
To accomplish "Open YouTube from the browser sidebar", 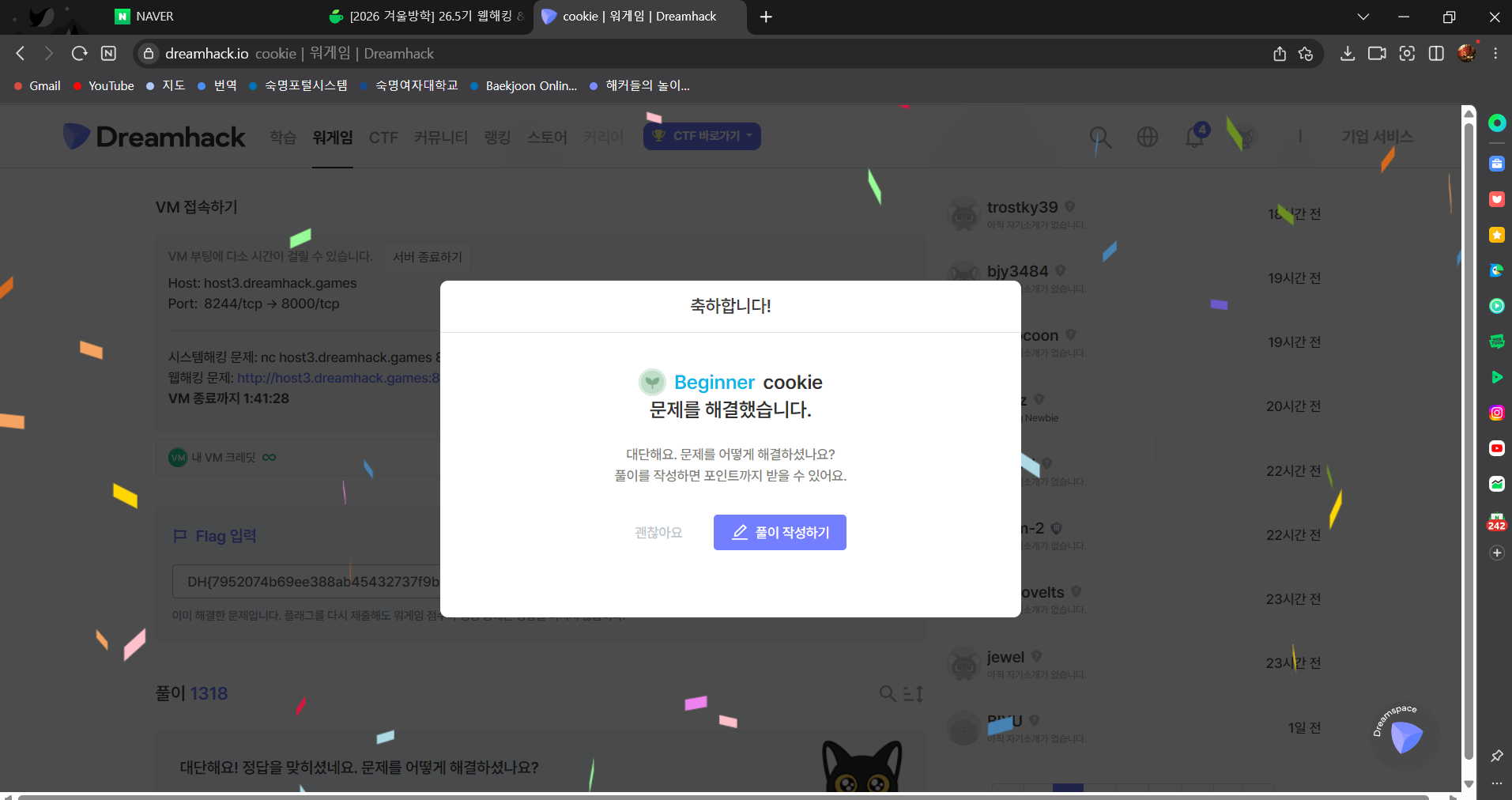I will 1496,448.
